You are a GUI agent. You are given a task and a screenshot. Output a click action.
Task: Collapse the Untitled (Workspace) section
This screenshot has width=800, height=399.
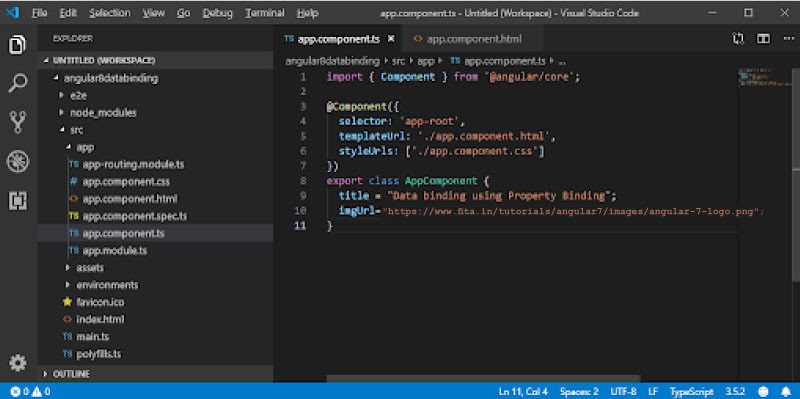click(x=156, y=60)
